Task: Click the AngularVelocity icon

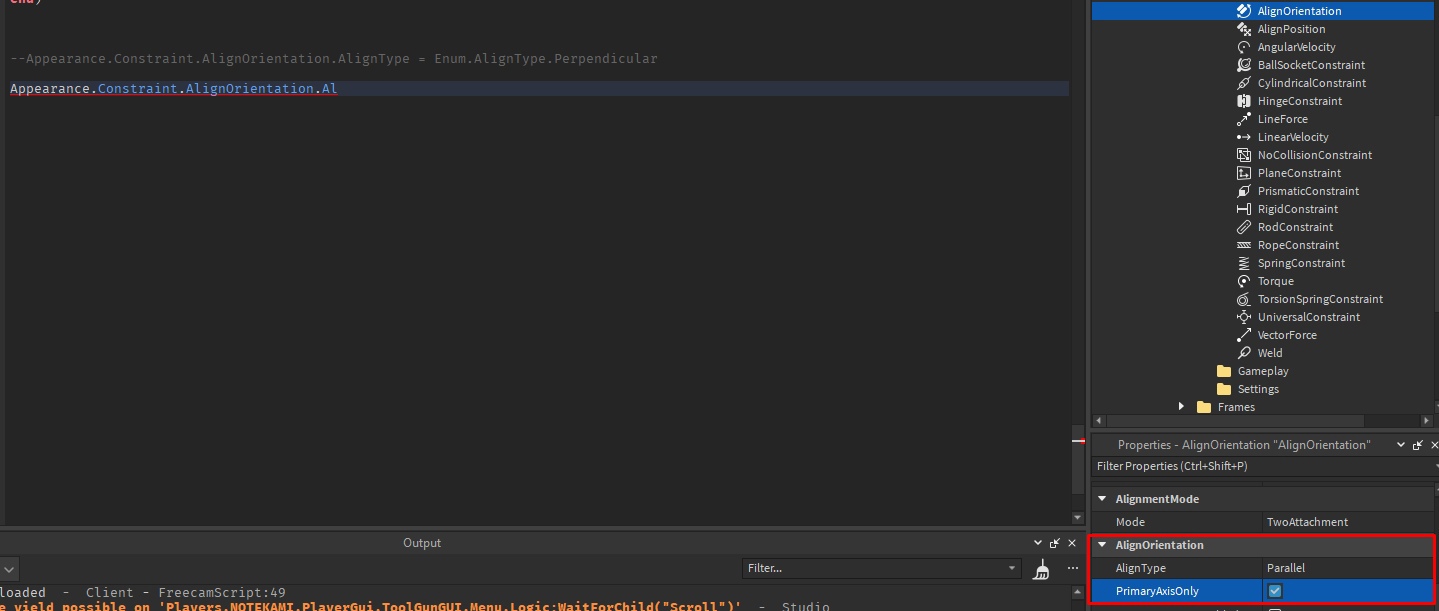Action: 1243,47
